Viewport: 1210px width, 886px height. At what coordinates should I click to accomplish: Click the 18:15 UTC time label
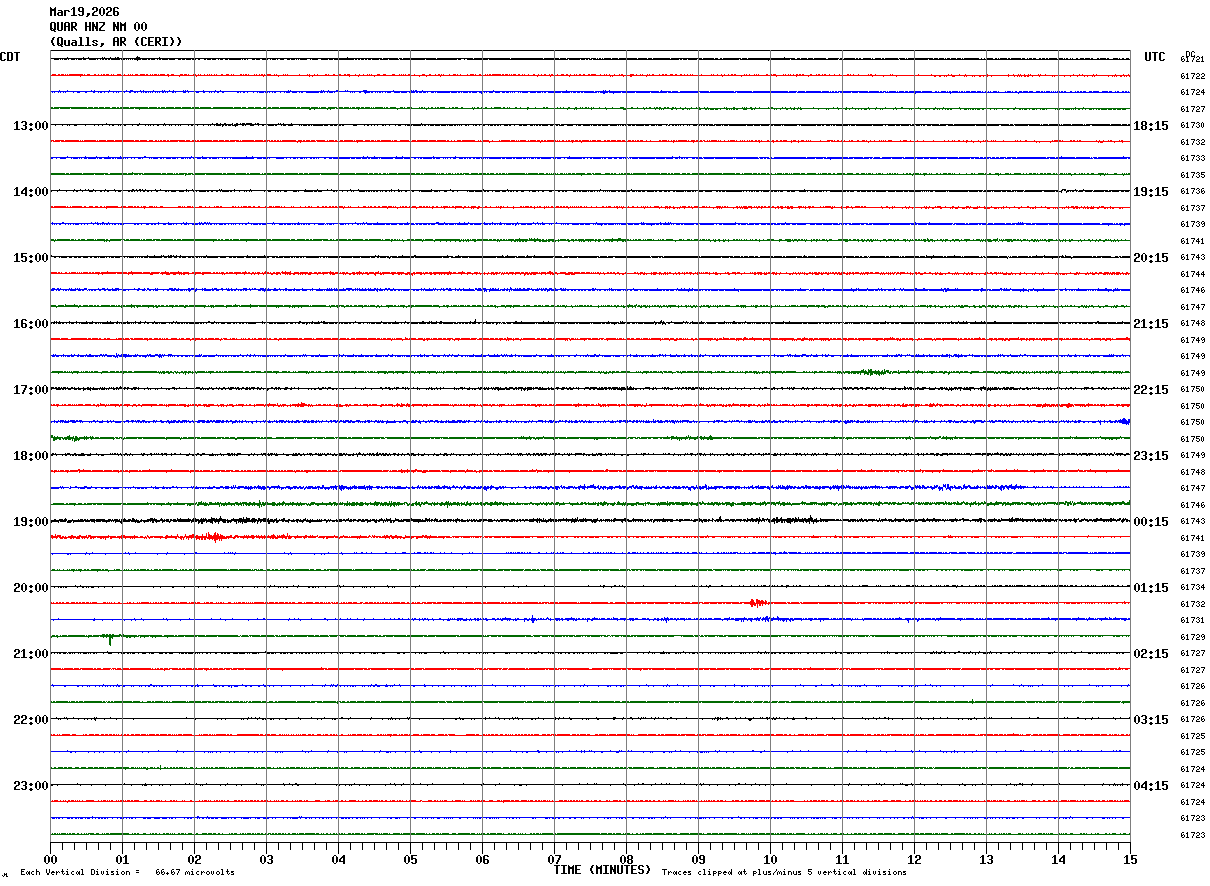tap(1151, 126)
